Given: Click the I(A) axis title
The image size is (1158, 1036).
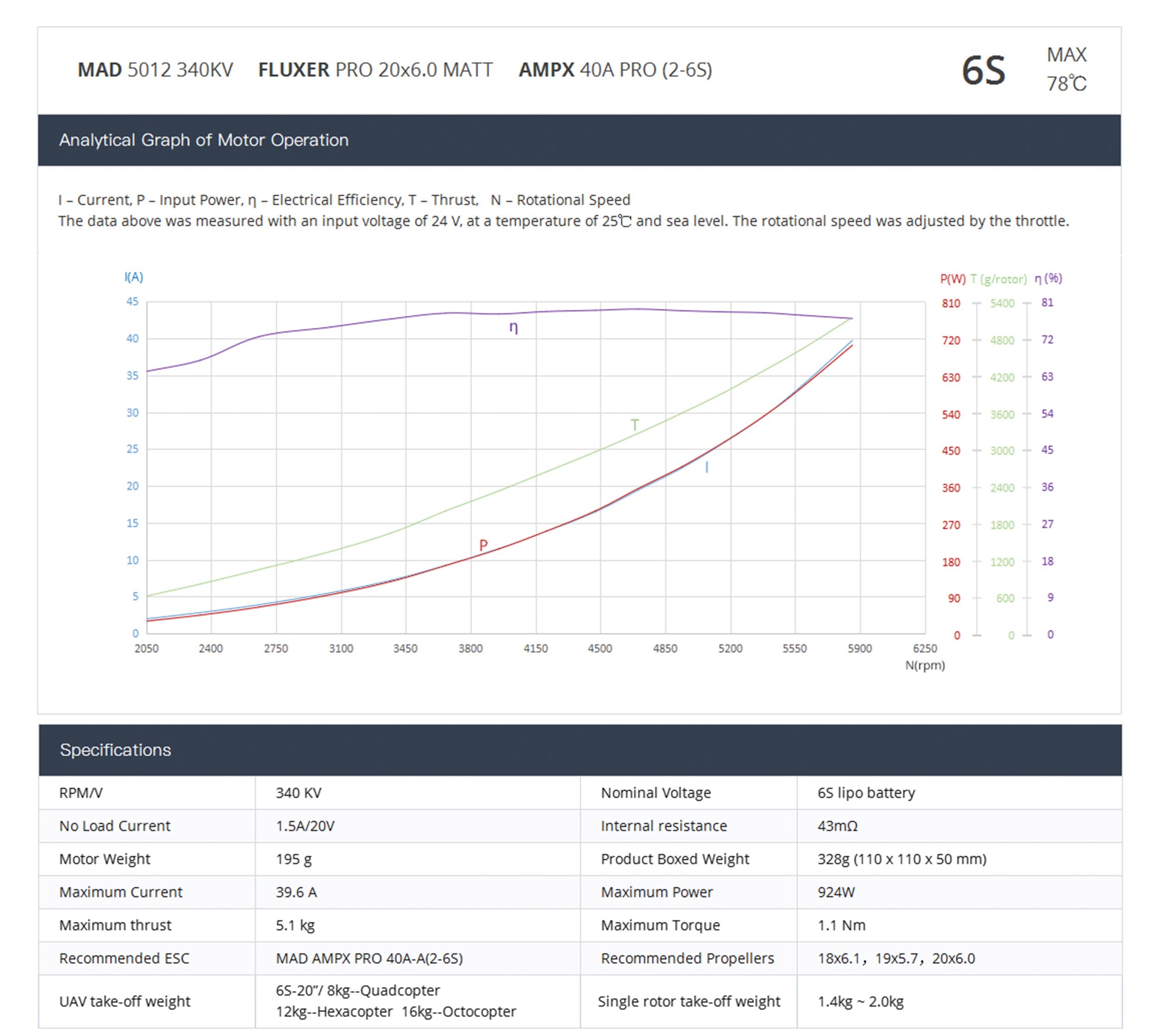Looking at the screenshot, I should (134, 277).
